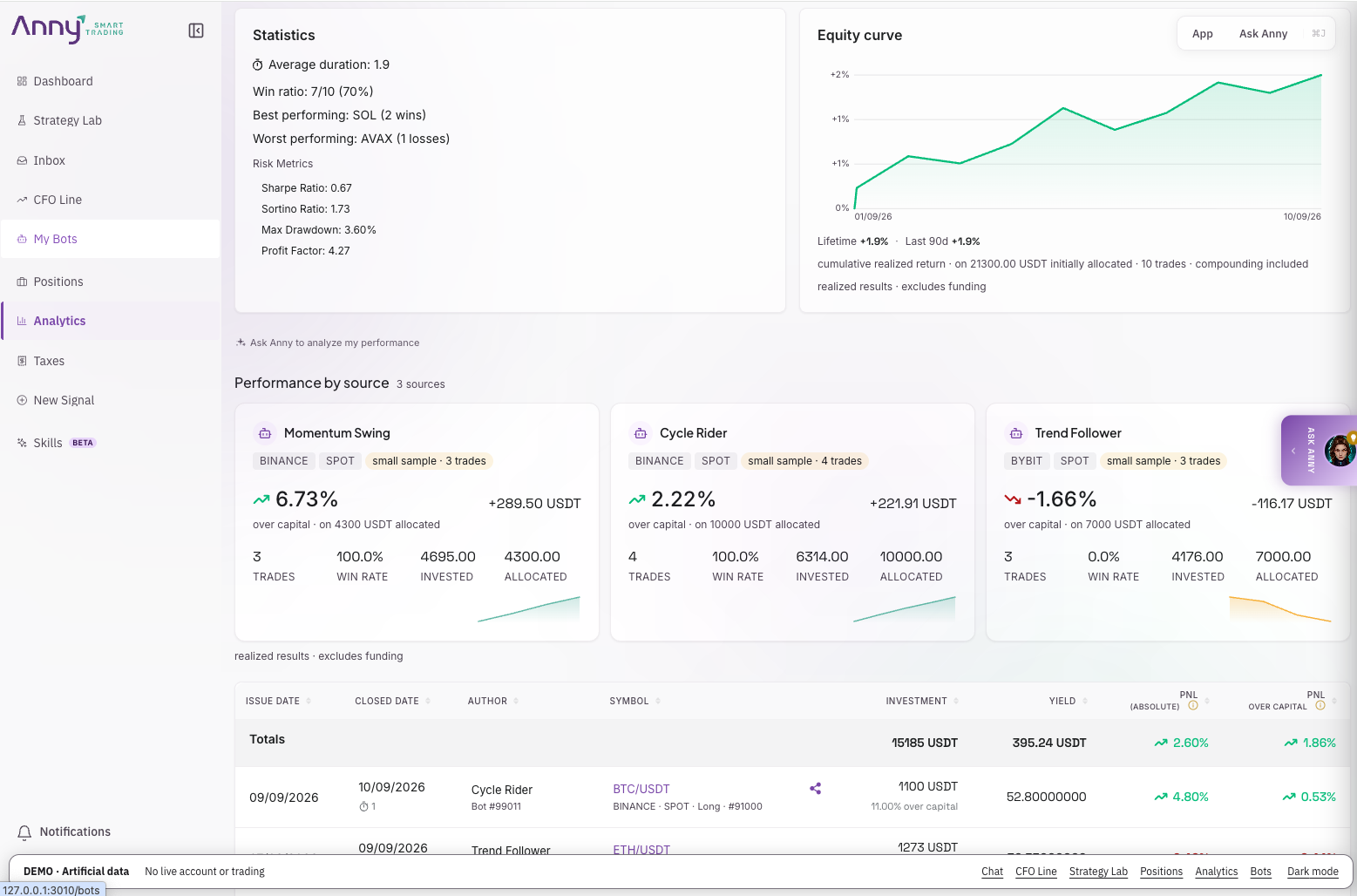Click the Notifications bell icon

[24, 832]
